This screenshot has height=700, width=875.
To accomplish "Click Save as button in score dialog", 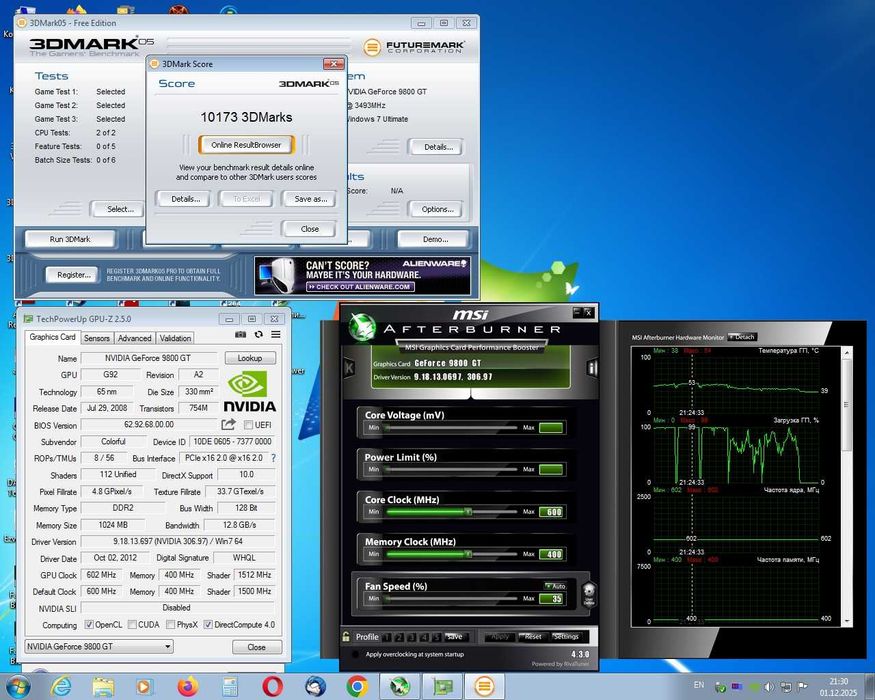I will click(x=311, y=199).
